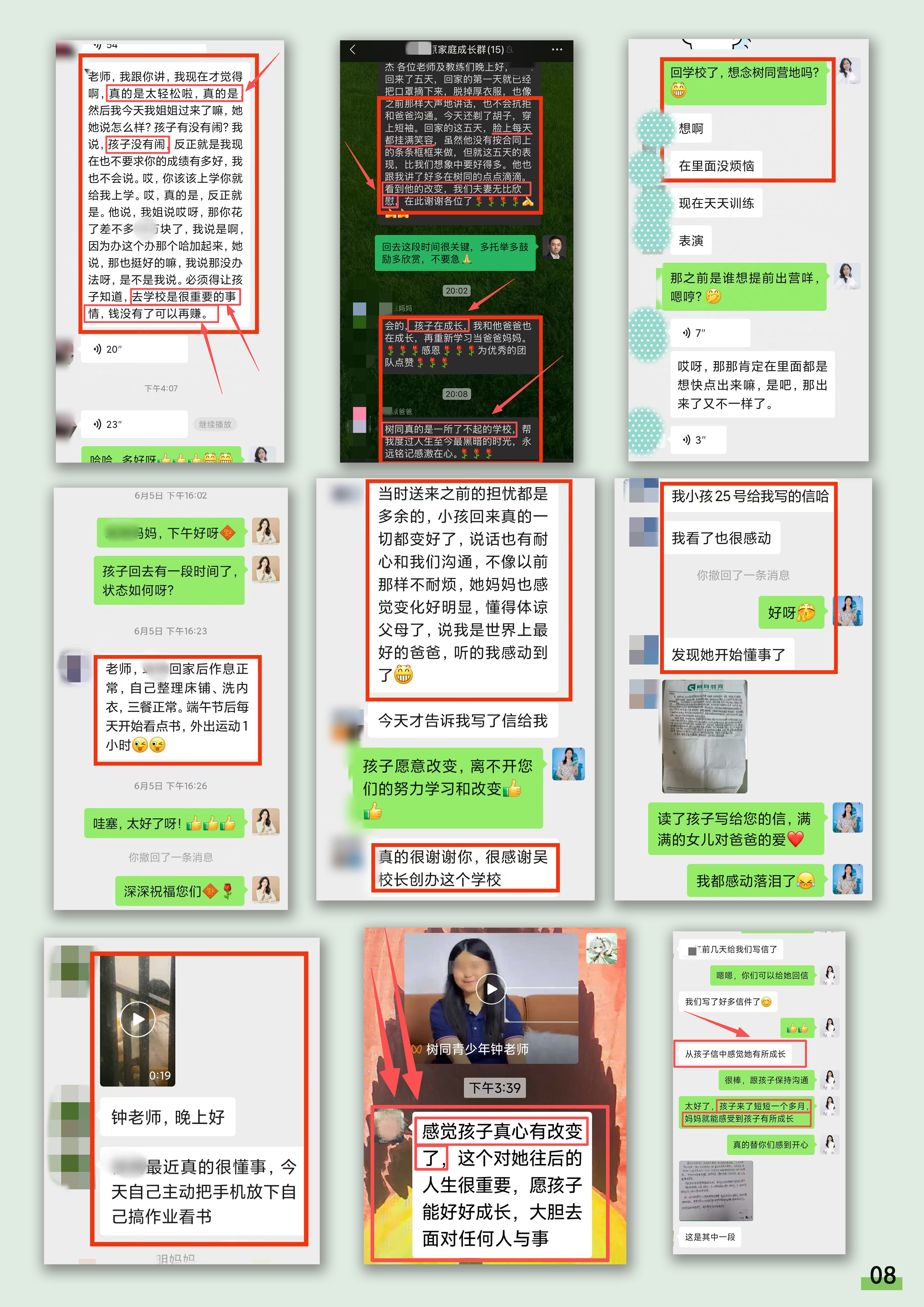Open three-dot menu in group chat header

[x=557, y=50]
